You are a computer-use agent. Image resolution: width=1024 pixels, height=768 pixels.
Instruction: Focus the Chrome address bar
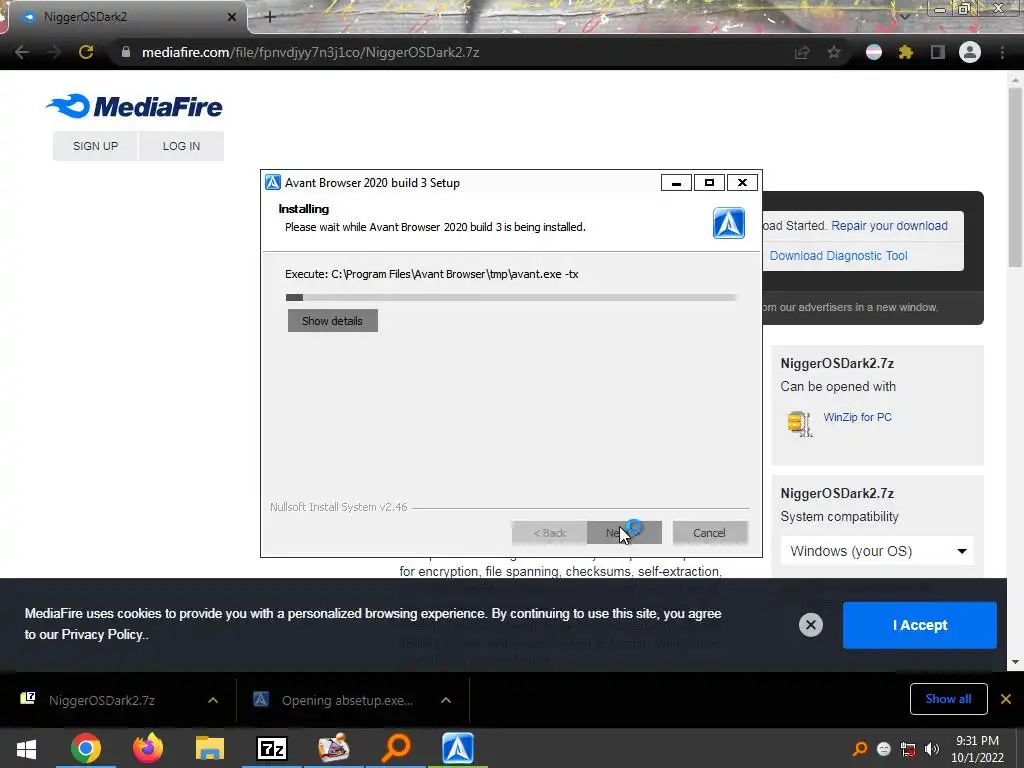pyautogui.click(x=457, y=52)
